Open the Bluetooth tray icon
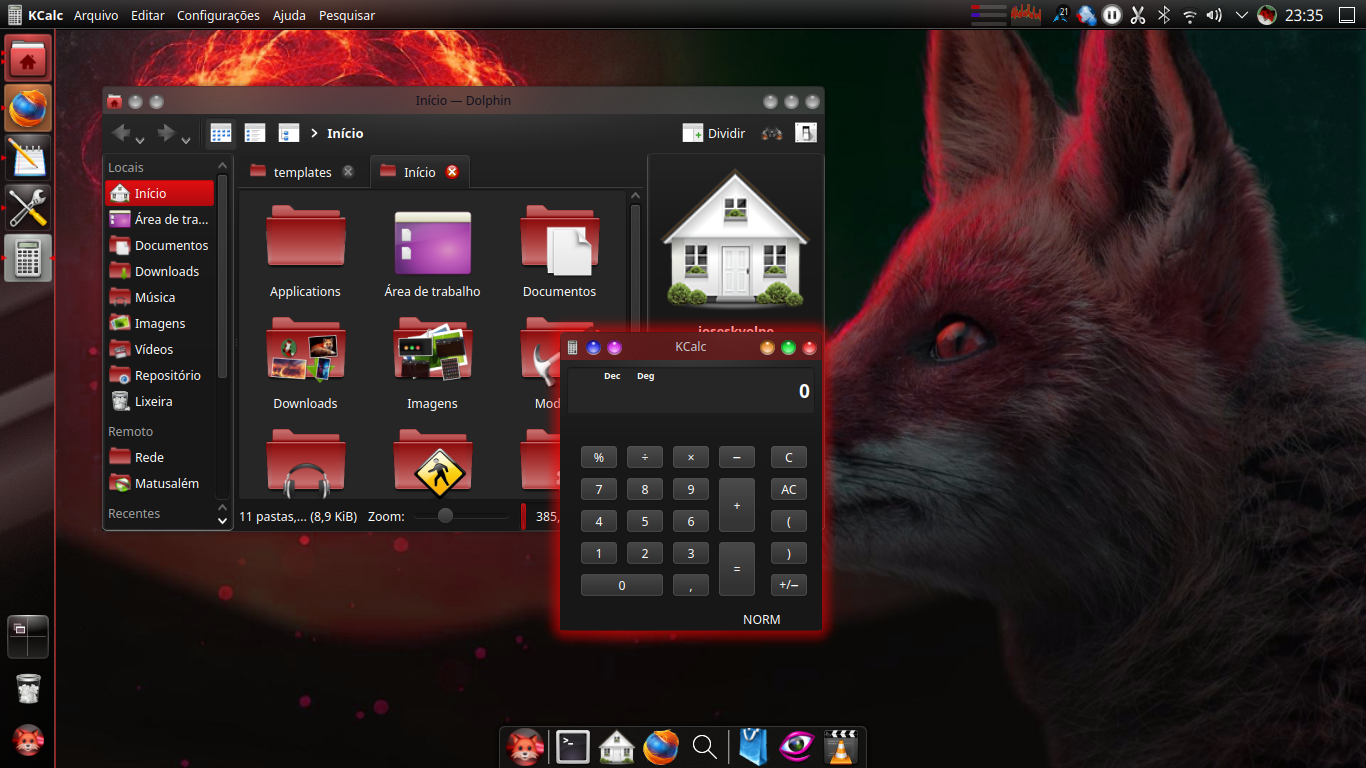The image size is (1366, 768). coord(1164,15)
